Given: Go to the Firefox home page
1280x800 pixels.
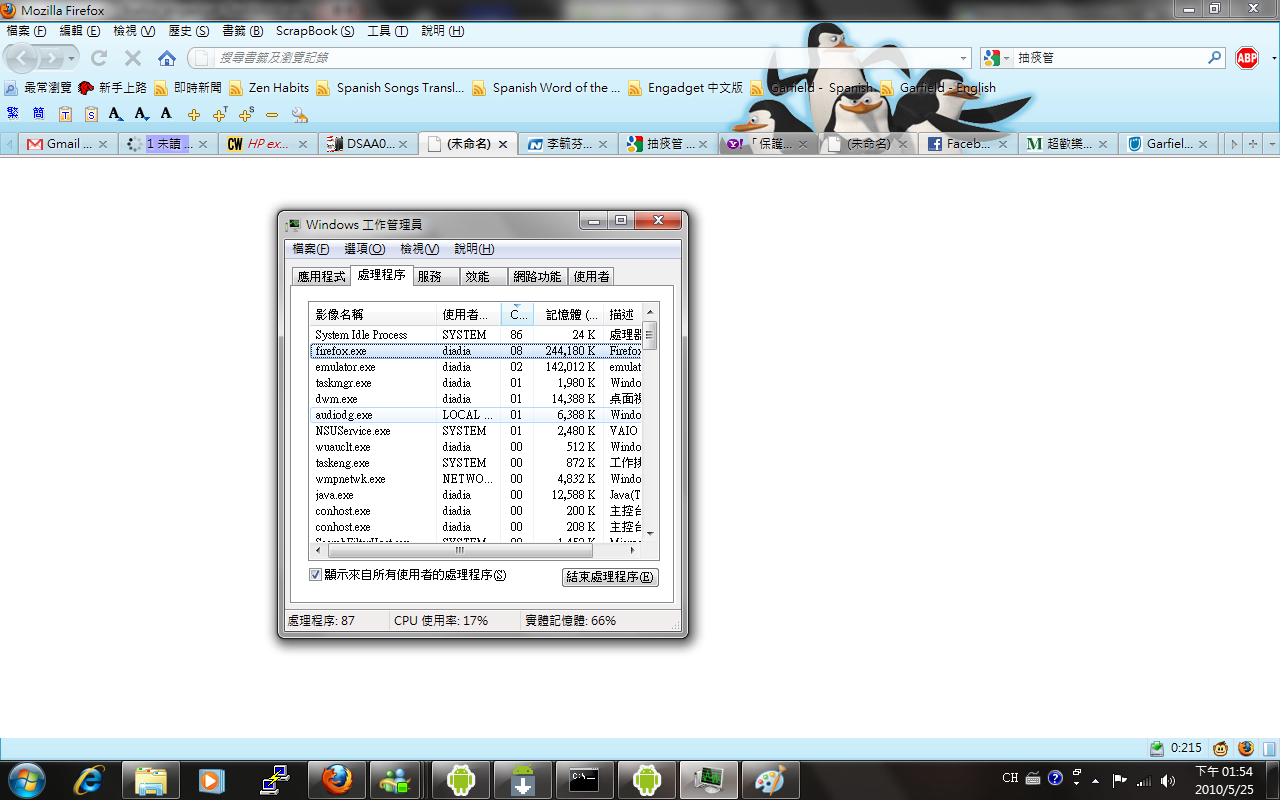Looking at the screenshot, I should point(167,58).
